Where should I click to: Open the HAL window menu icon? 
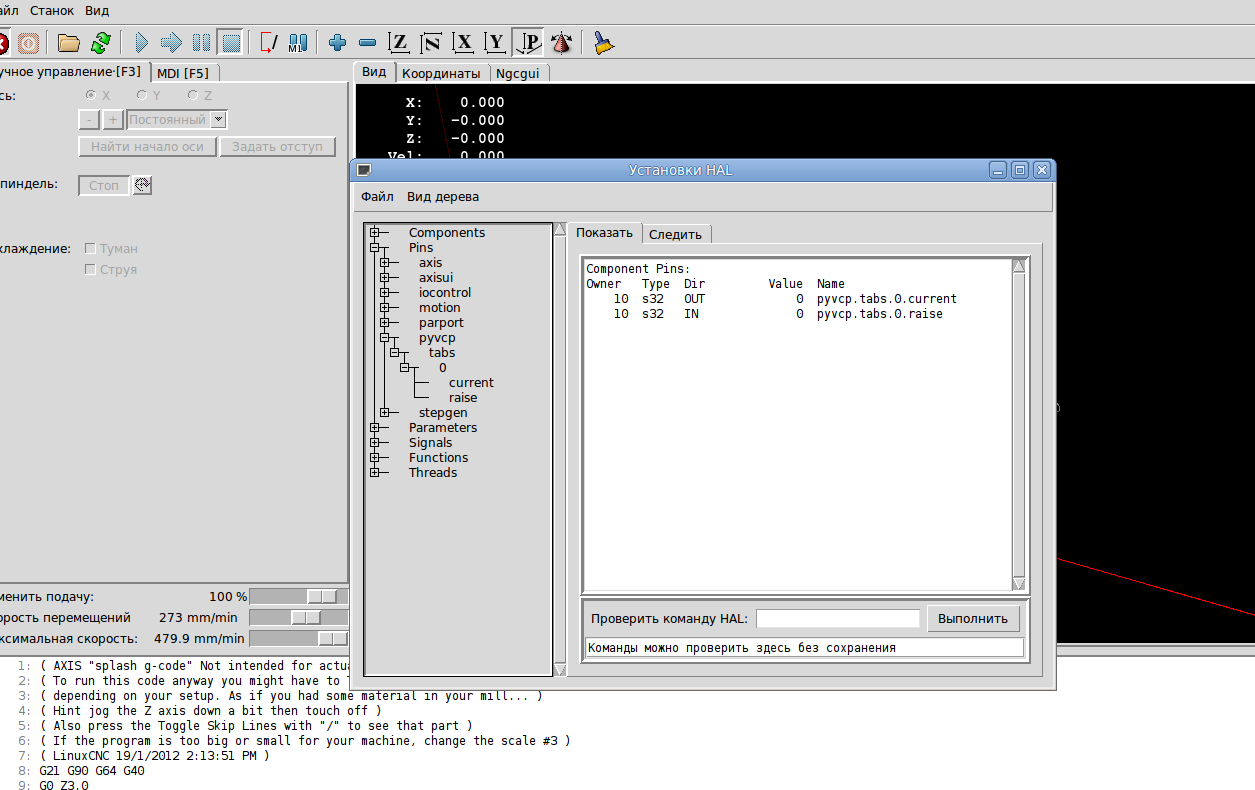364,170
